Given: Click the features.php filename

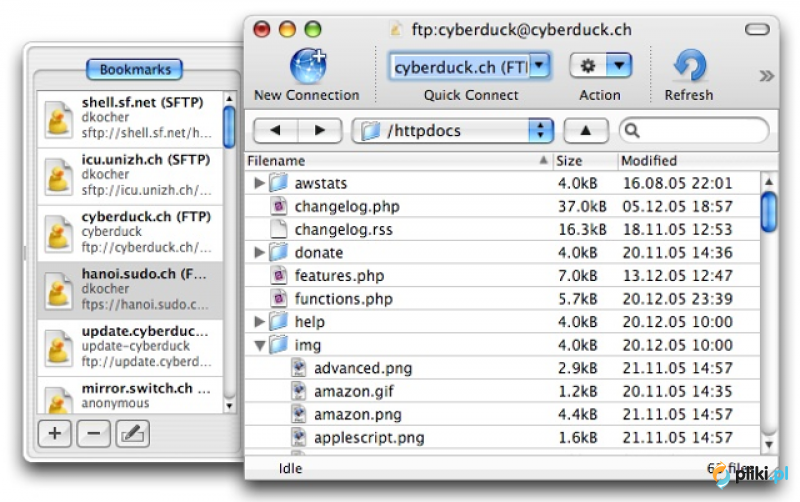Looking at the screenshot, I should [x=339, y=276].
